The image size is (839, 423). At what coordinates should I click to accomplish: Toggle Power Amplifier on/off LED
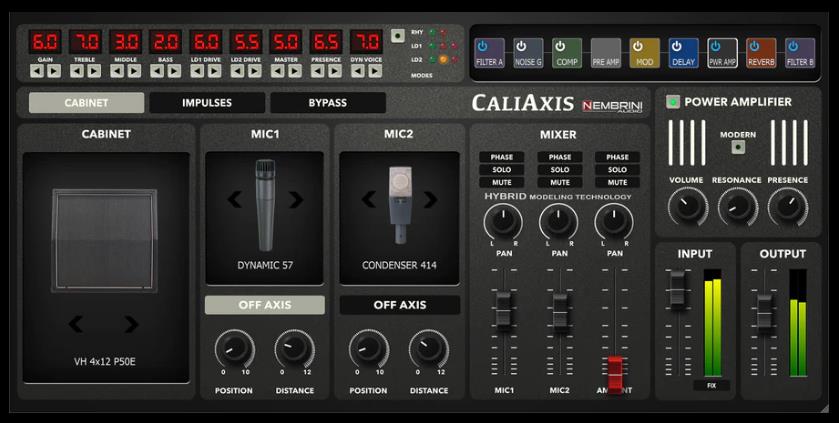(x=673, y=102)
